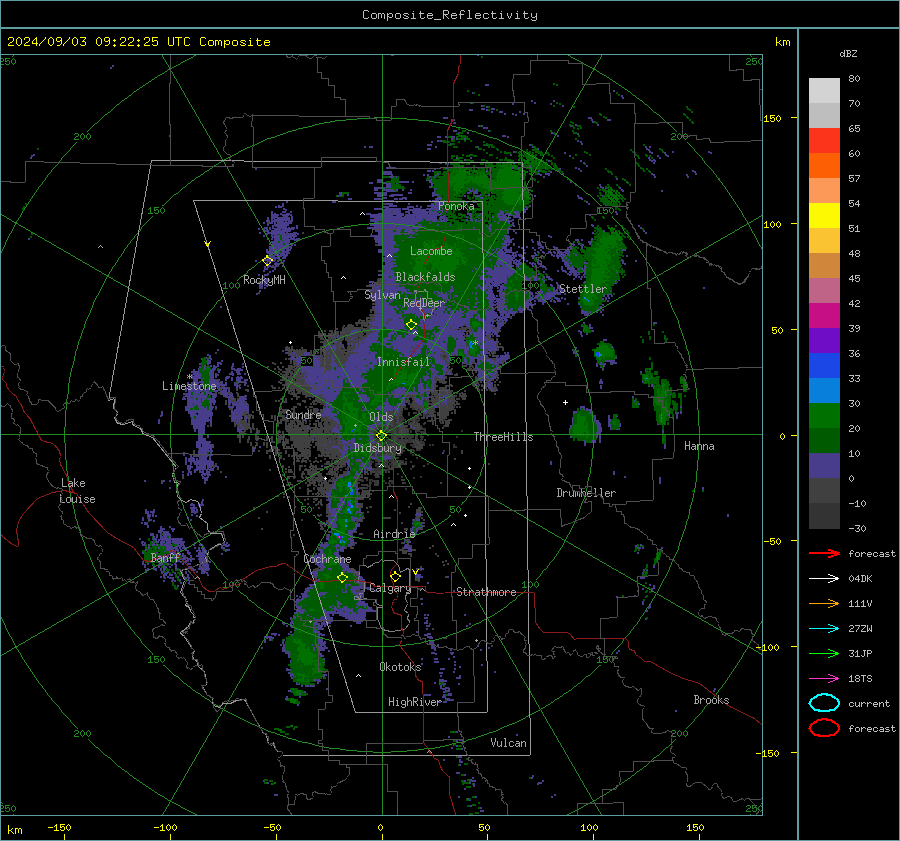Select the royal blue 36 dBZ swatch
This screenshot has height=841, width=900.
(824, 365)
